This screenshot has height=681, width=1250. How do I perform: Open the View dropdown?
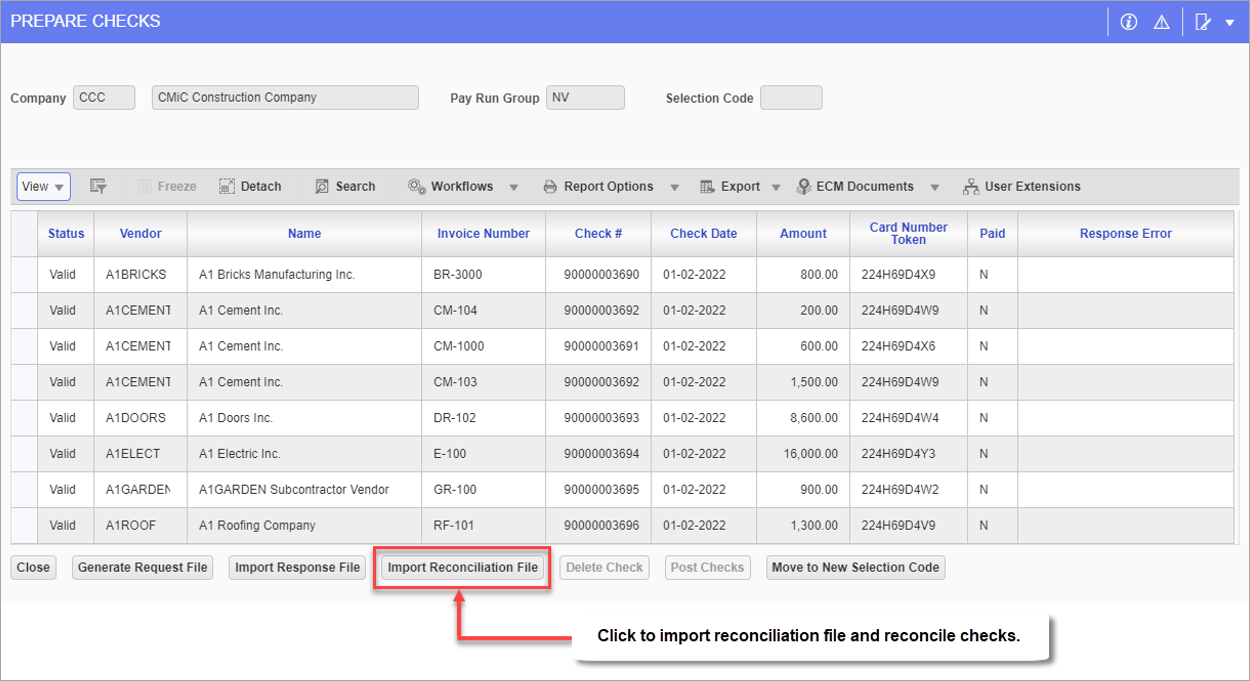point(43,186)
